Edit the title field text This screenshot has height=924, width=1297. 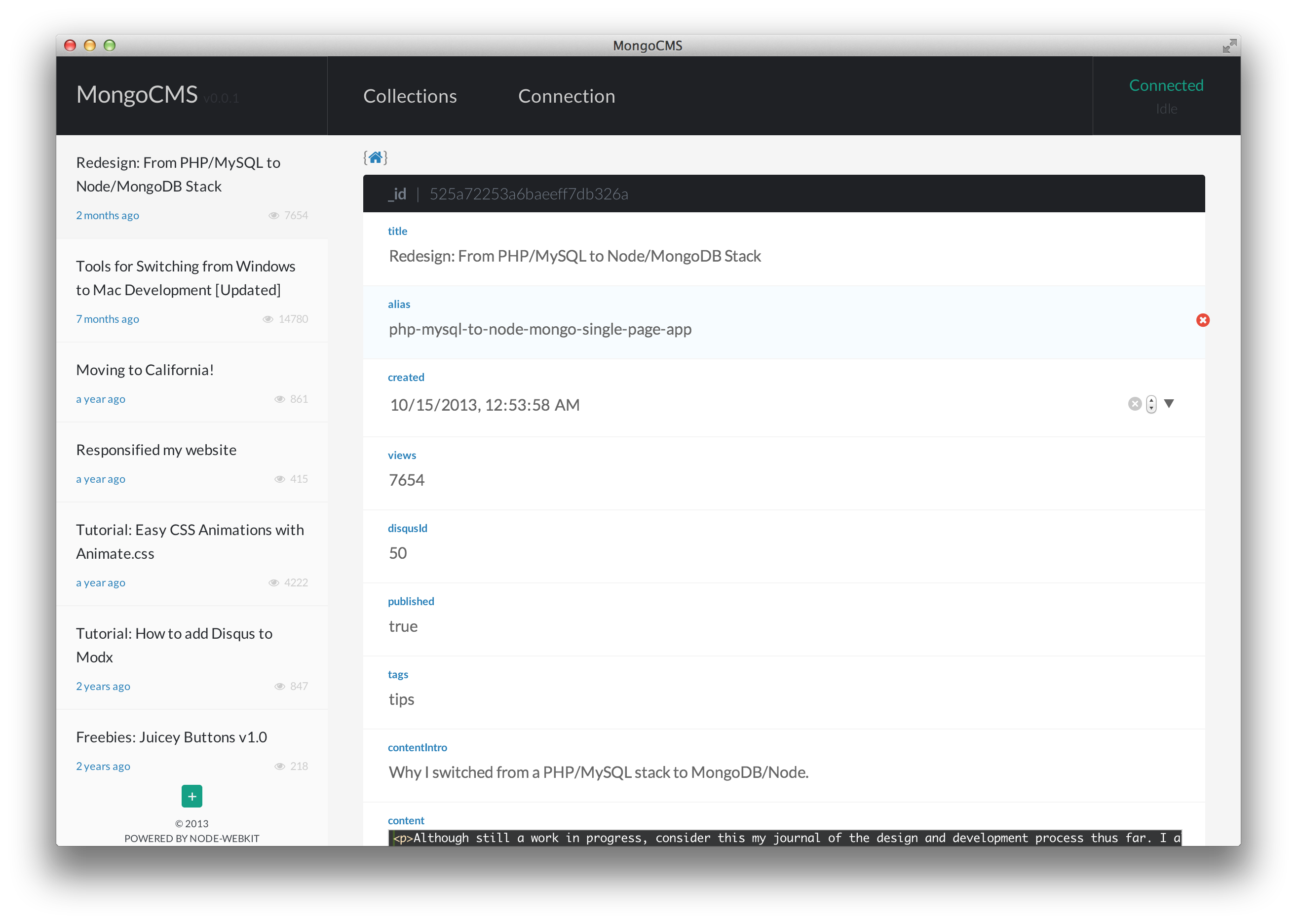(574, 256)
